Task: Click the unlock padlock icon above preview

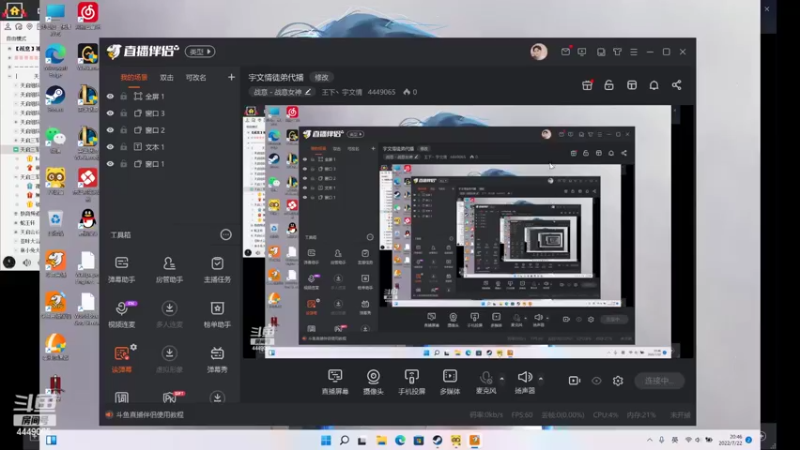Action: coord(609,85)
